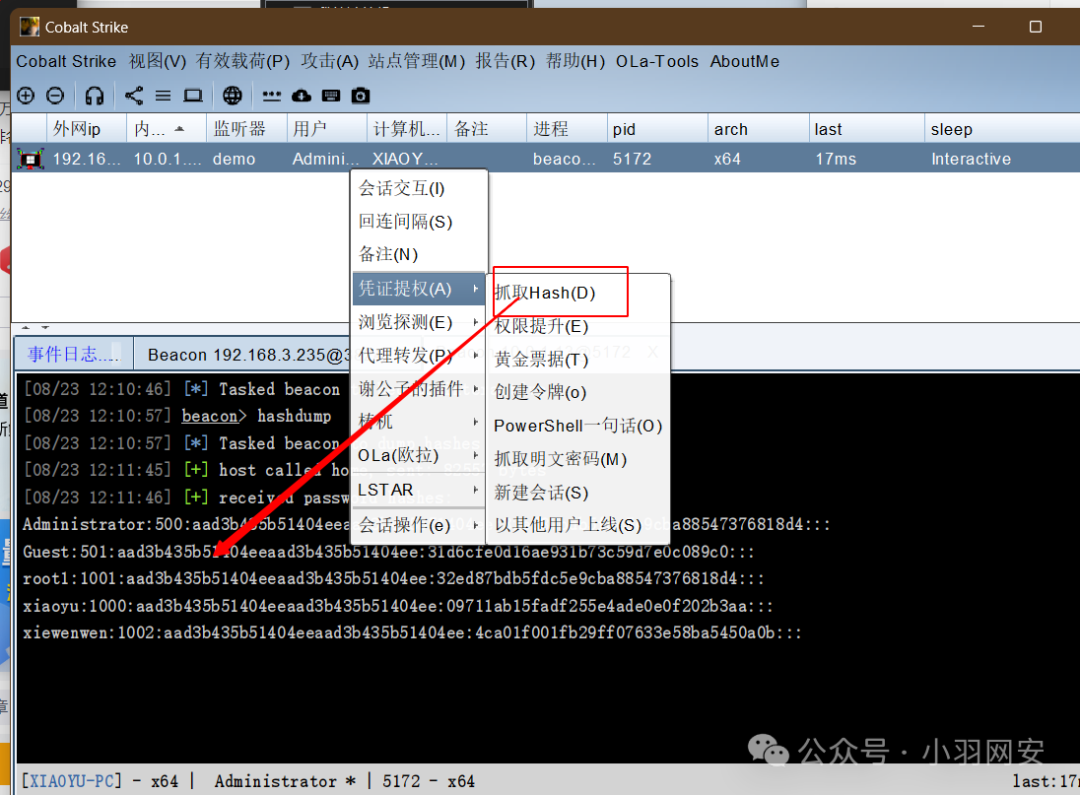The image size is (1080, 795).
Task: Choose 备注(N) in context menu
Action: (x=419, y=254)
